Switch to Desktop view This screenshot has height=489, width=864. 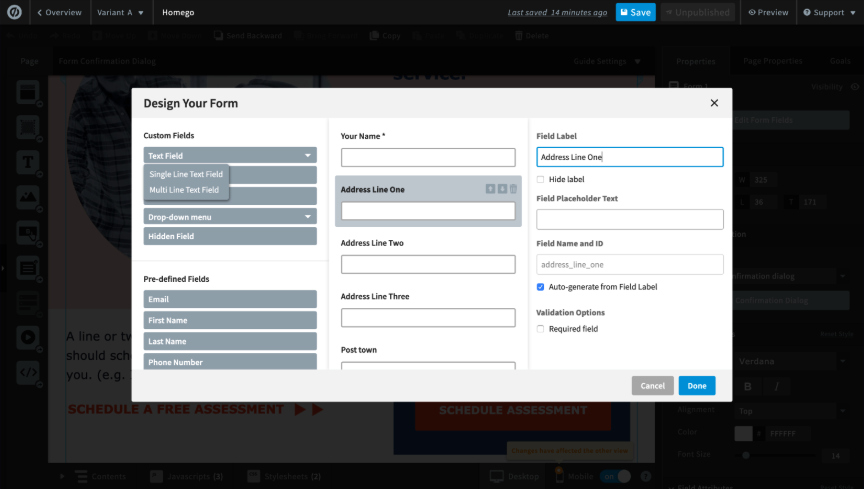(x=514, y=476)
